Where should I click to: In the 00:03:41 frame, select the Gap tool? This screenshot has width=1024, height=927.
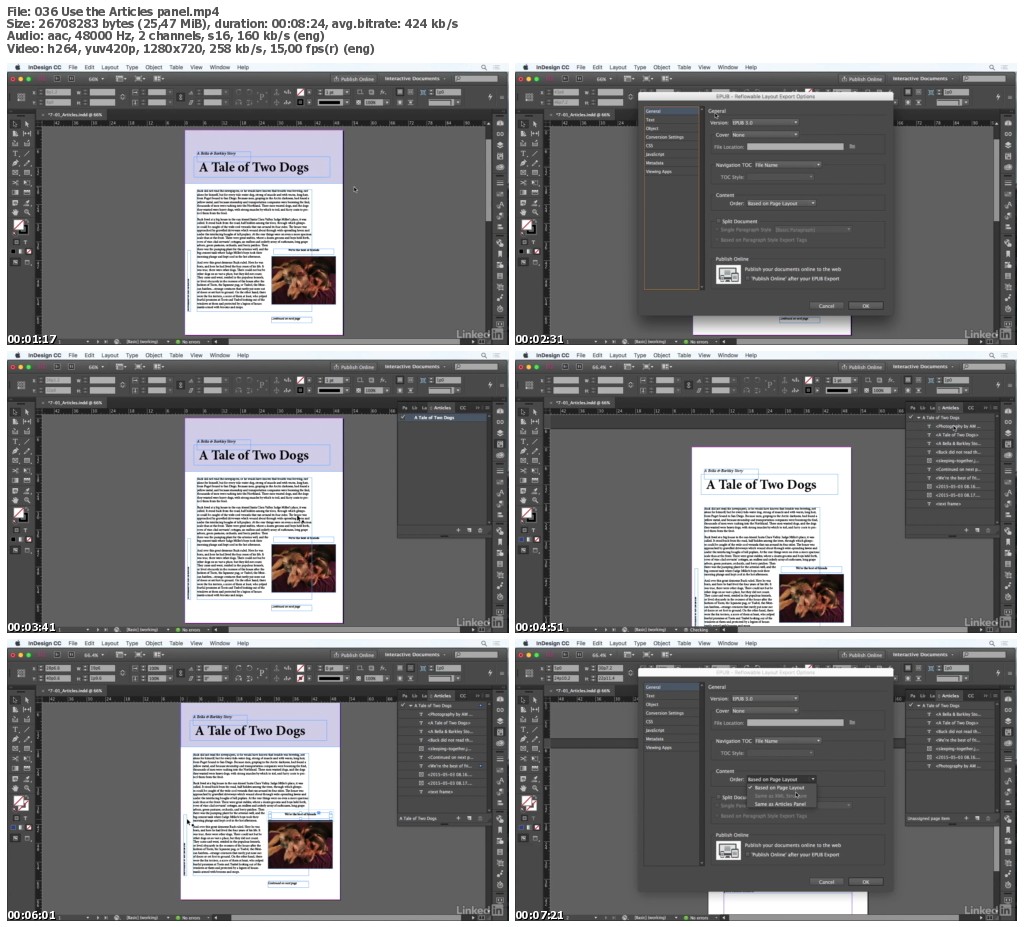click(27, 422)
